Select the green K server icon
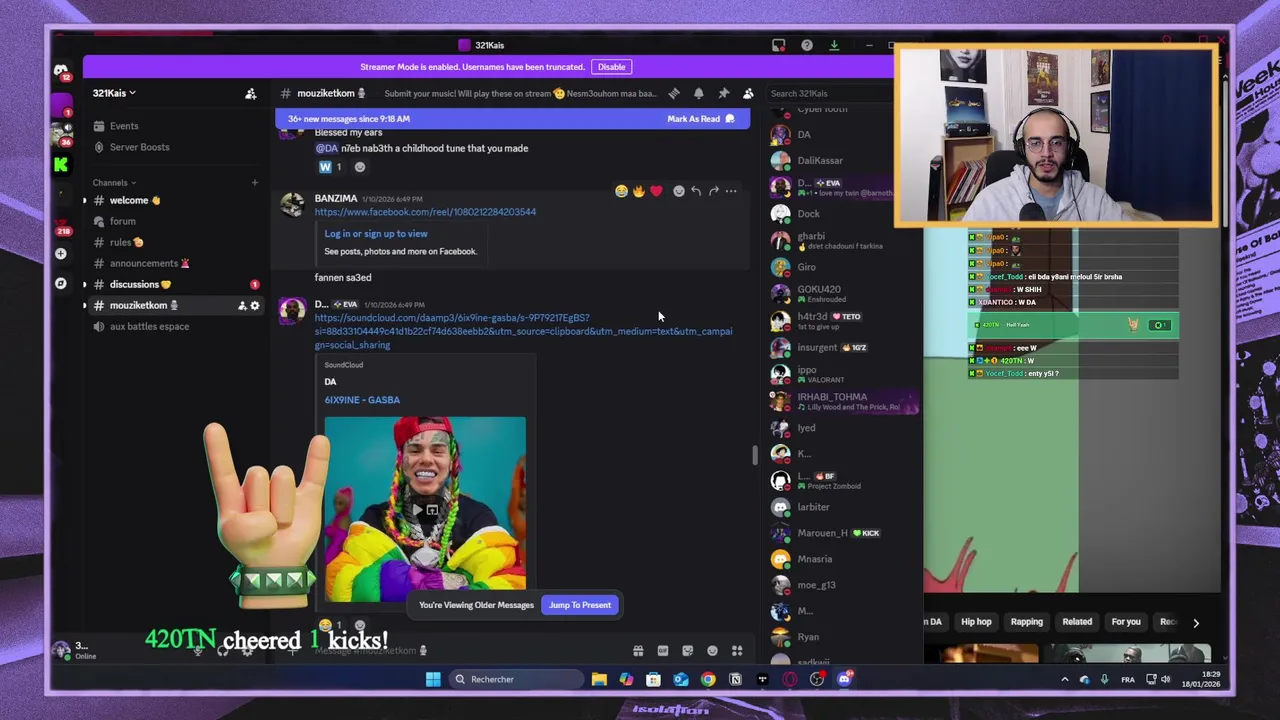The height and width of the screenshot is (720, 1280). point(61,164)
